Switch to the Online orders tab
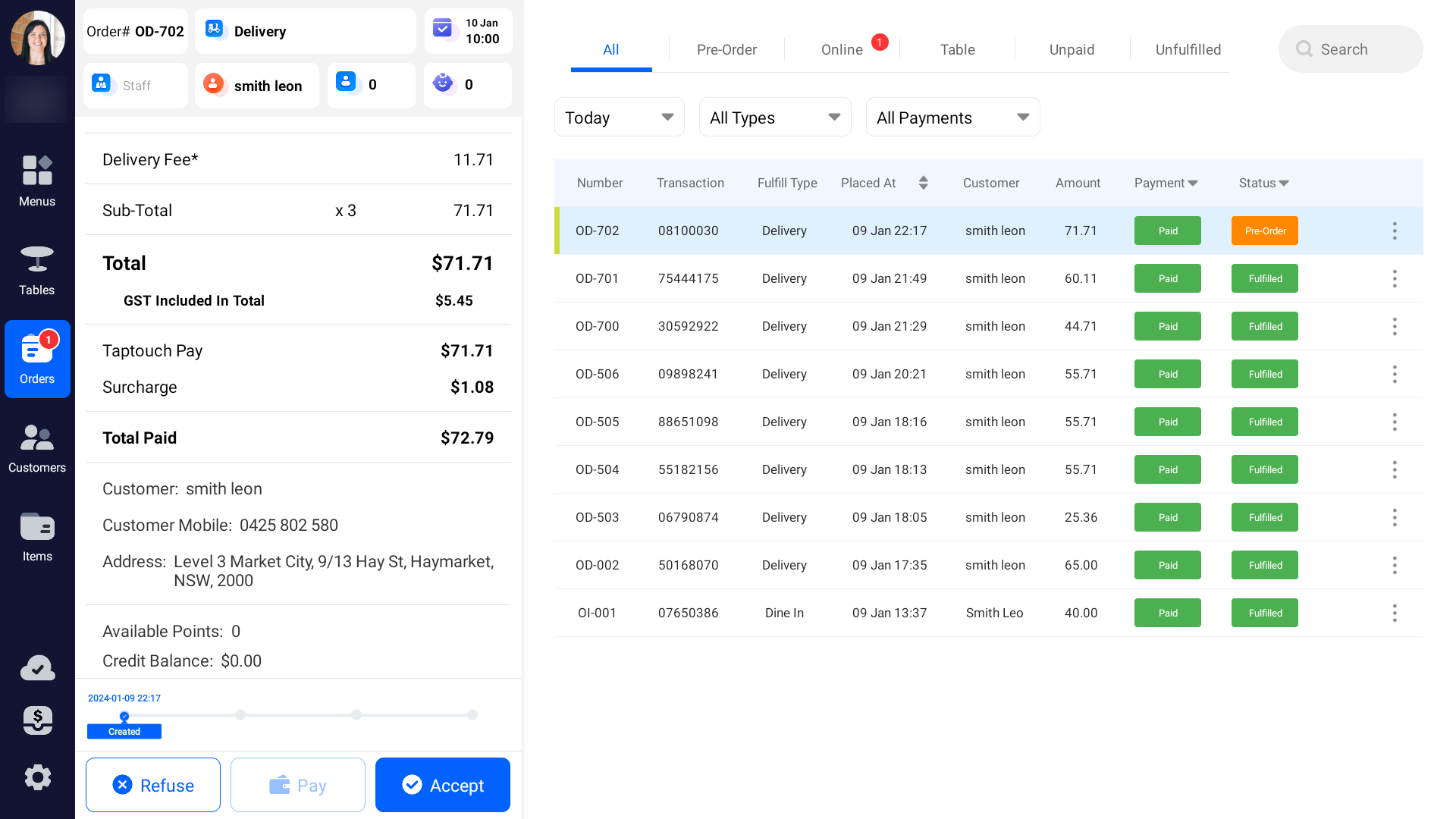Screen dimensions: 1456x819 coord(842,49)
